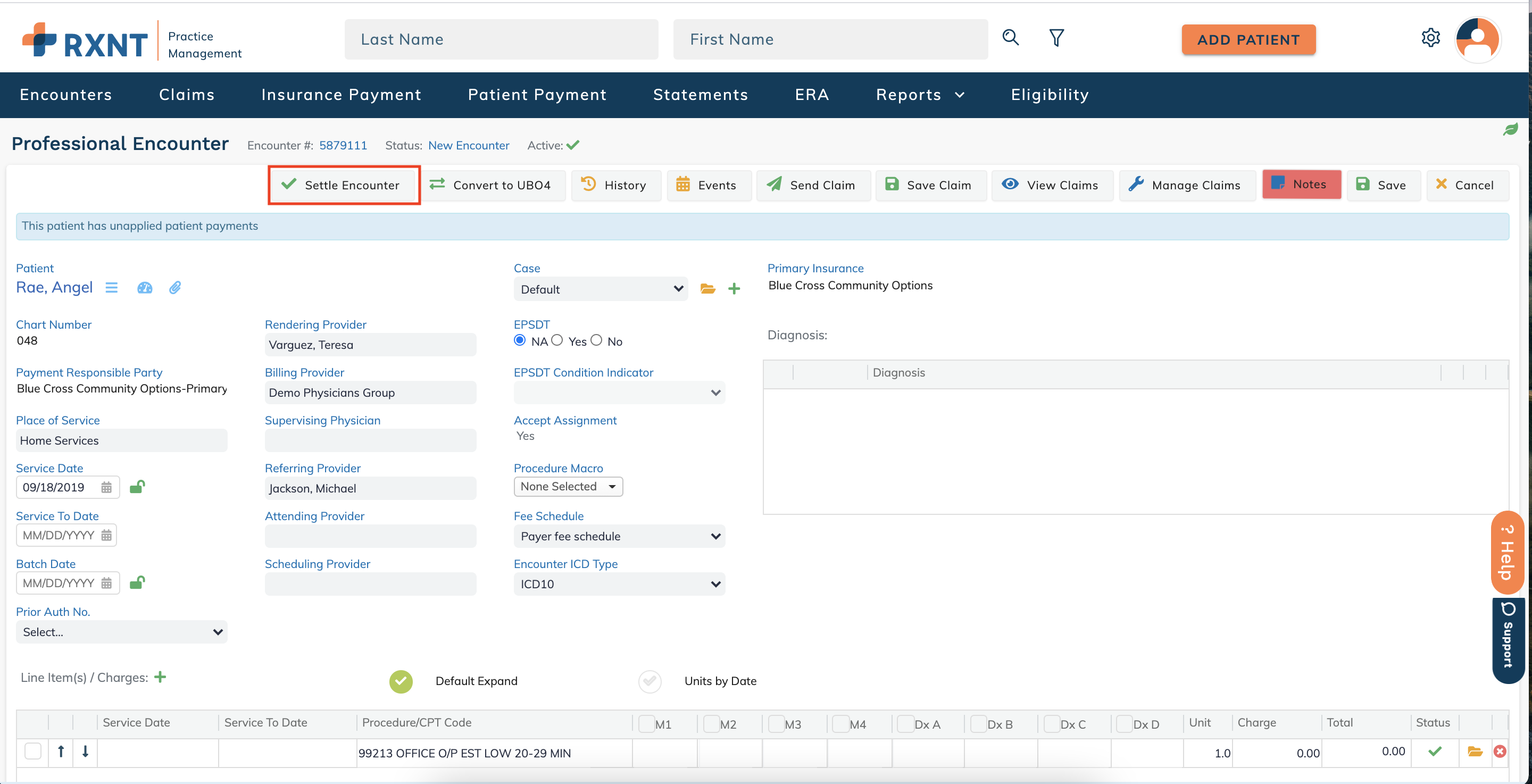
Task: Click Convert to UB04 button
Action: click(x=493, y=185)
